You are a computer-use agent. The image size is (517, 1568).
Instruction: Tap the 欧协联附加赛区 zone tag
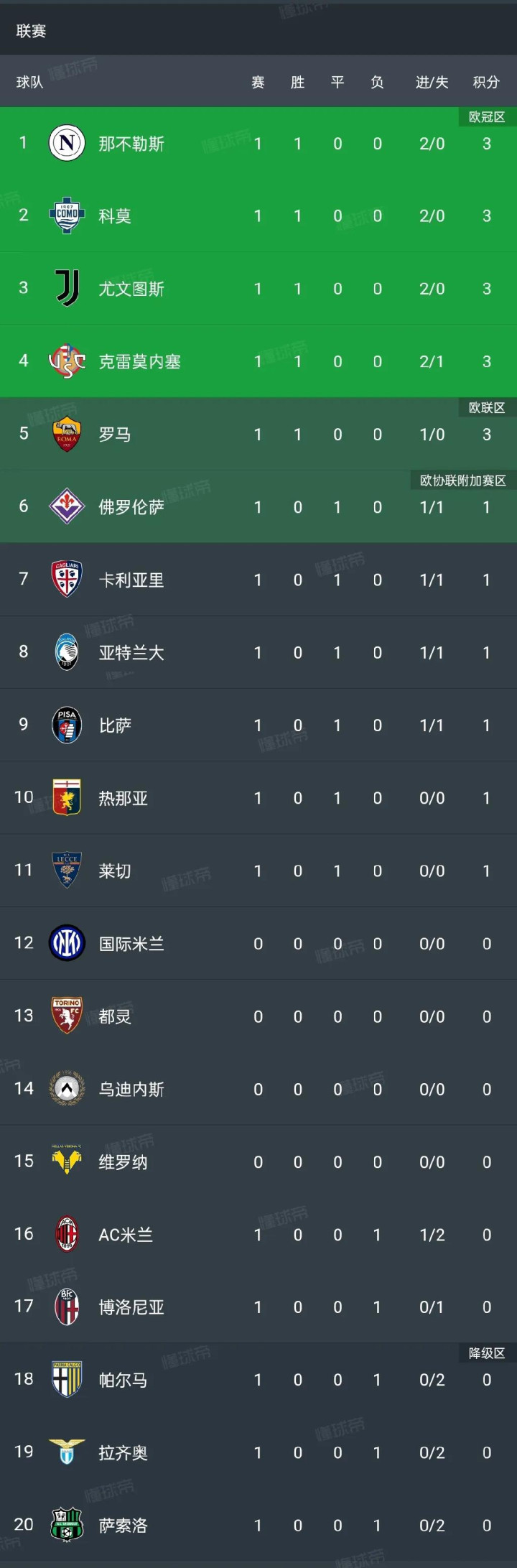[x=463, y=480]
